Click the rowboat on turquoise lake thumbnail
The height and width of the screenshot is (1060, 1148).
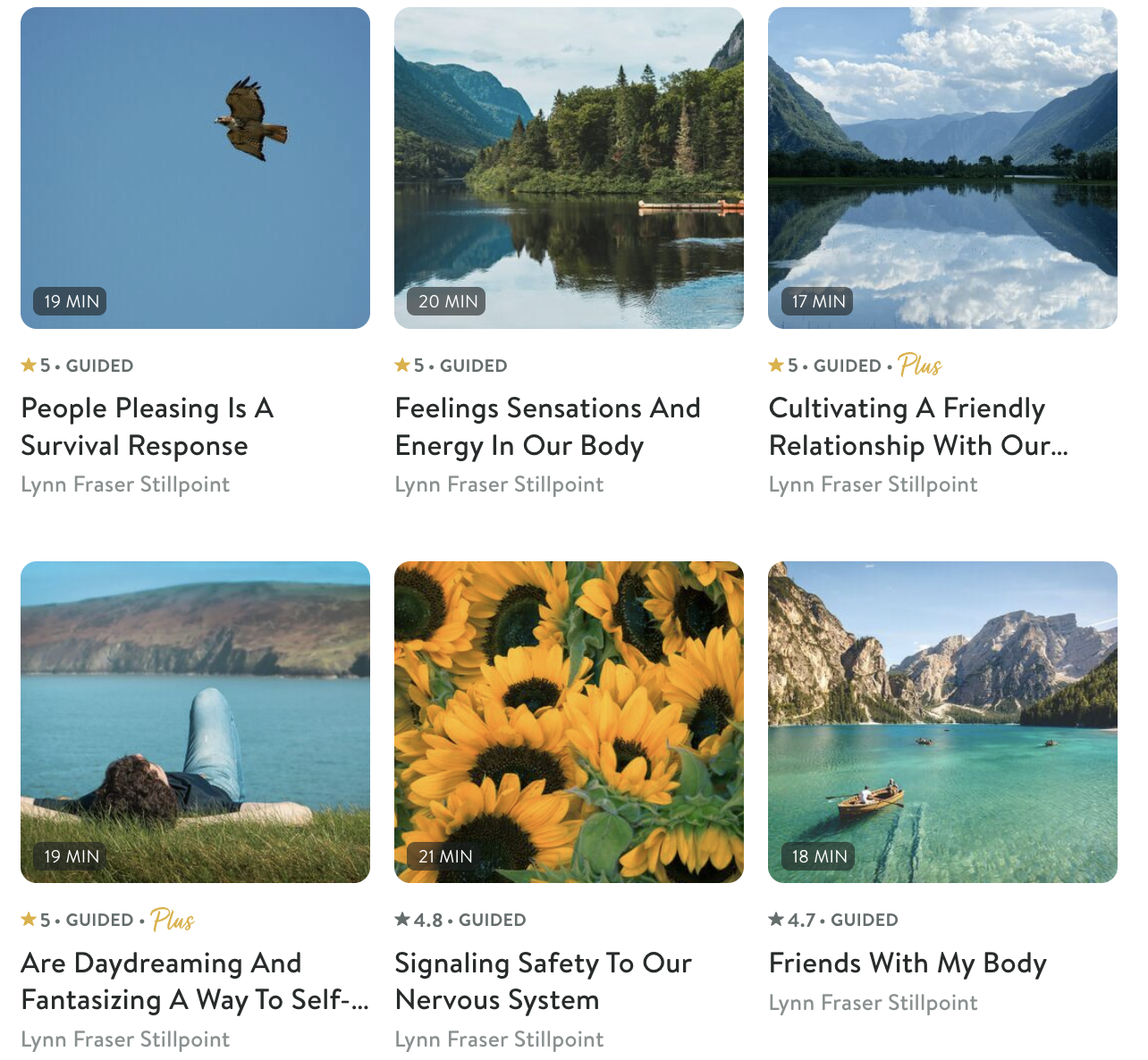tap(942, 722)
